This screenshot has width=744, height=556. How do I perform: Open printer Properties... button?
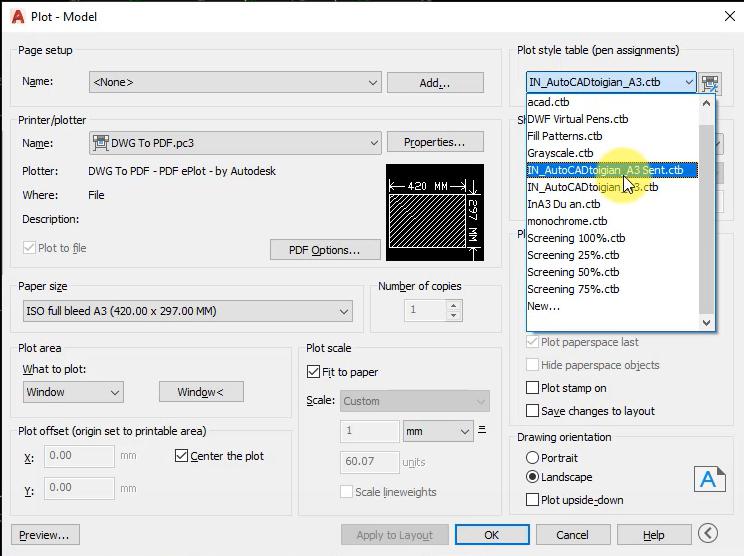click(435, 142)
